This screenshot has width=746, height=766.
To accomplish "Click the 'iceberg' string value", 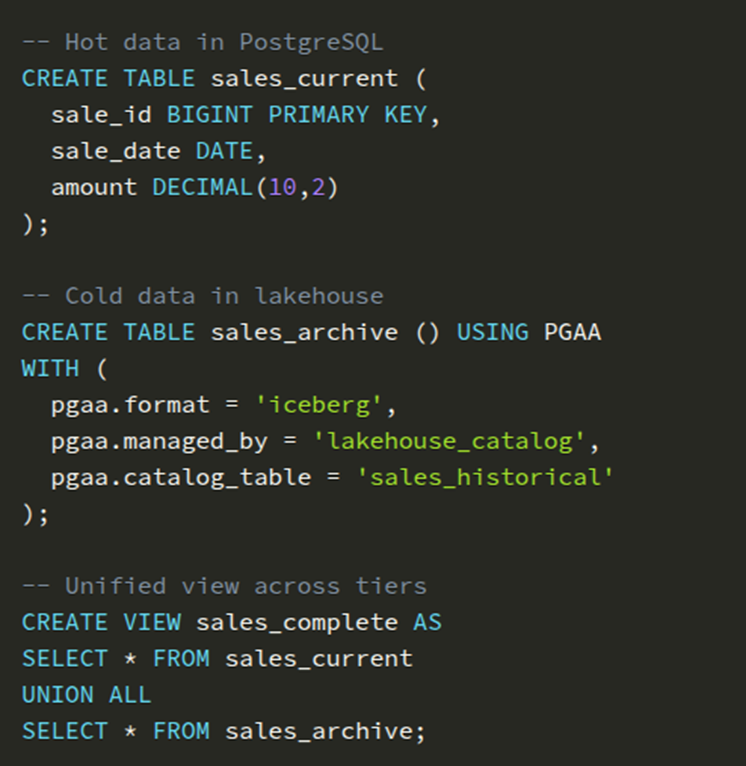I will click(326, 405).
